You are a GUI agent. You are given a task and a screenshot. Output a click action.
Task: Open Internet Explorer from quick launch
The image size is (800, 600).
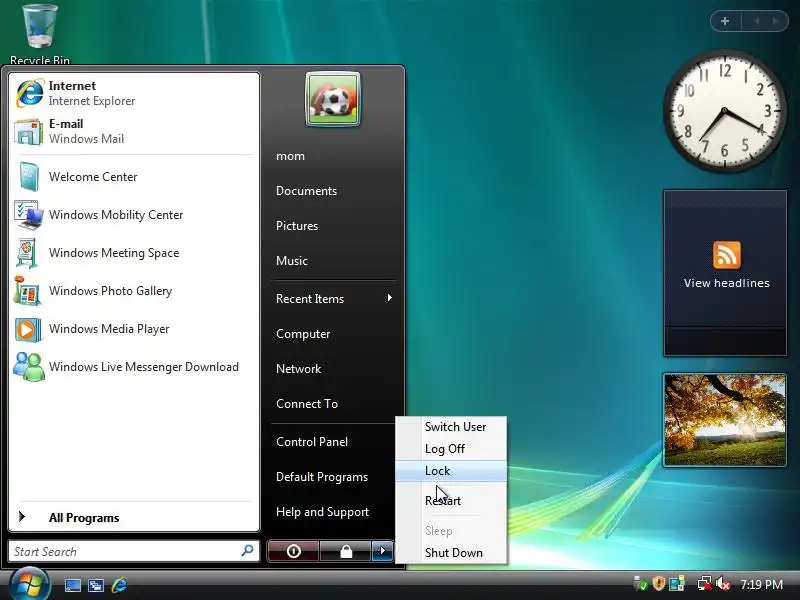click(119, 585)
